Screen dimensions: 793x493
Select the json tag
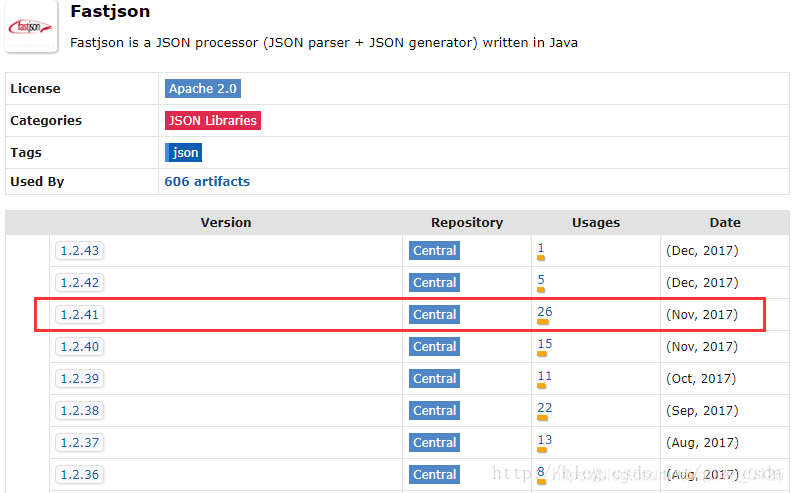tap(183, 152)
